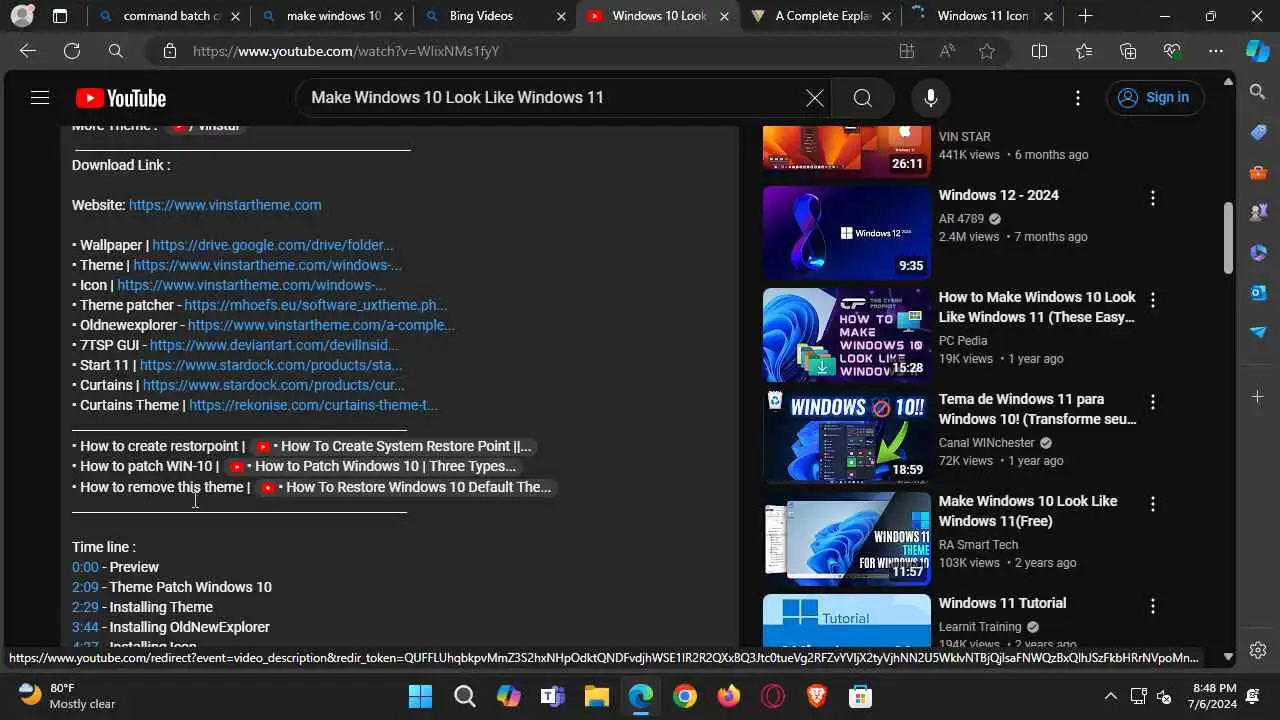Screen dimensions: 1280x720
Task: Add this page to favorites star
Action: pyautogui.click(x=987, y=51)
